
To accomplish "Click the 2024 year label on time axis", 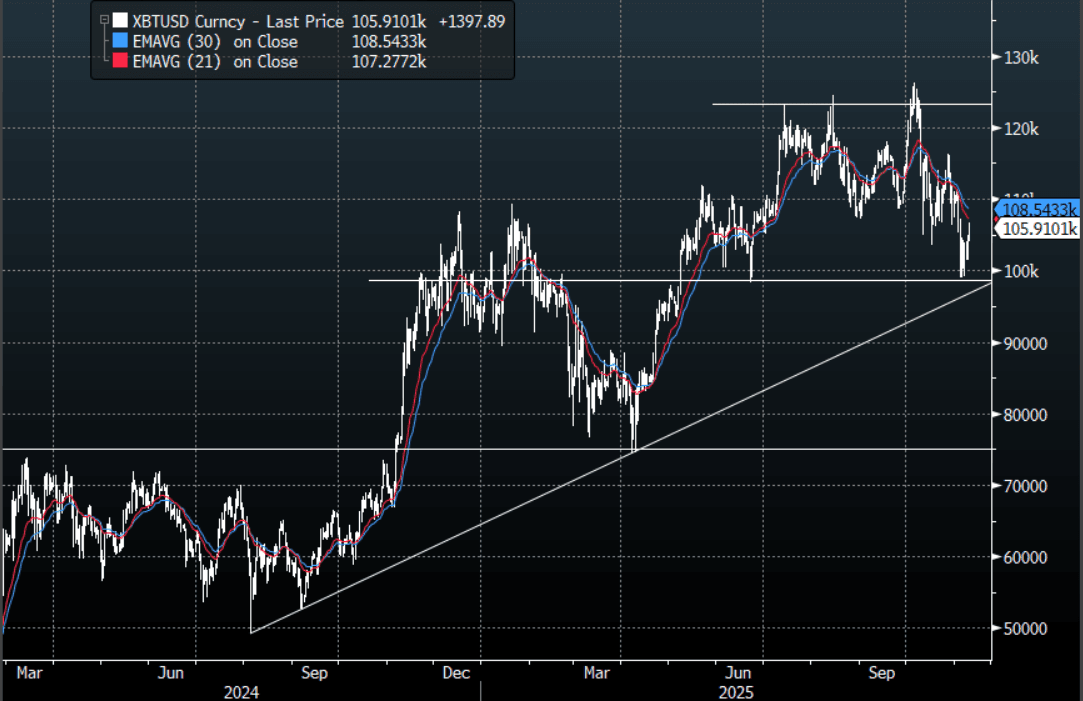I will coord(242,691).
